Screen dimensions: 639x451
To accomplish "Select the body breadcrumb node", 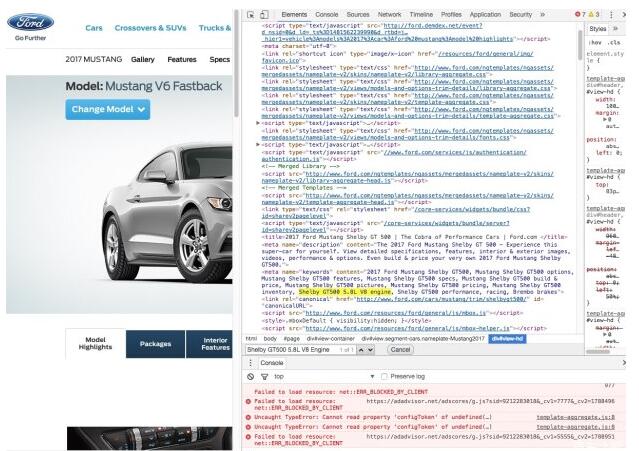I will 270,339.
